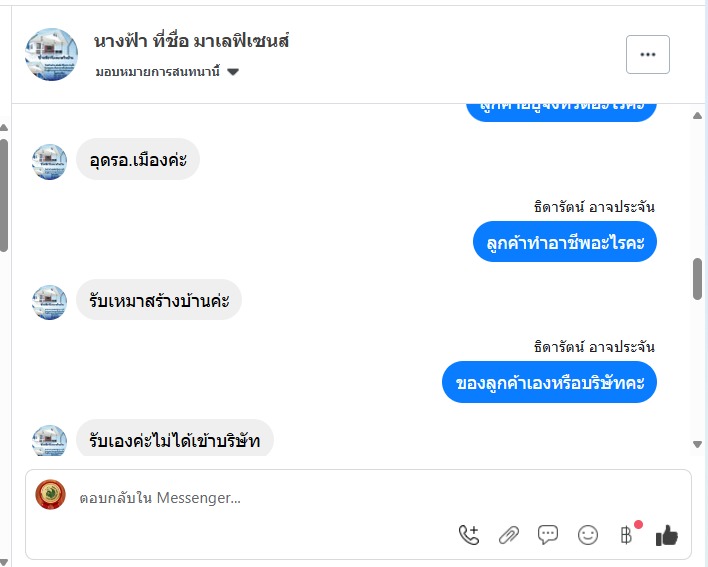Click chat scroll down arrow
Viewport: 708px width, 567px height.
[697, 444]
